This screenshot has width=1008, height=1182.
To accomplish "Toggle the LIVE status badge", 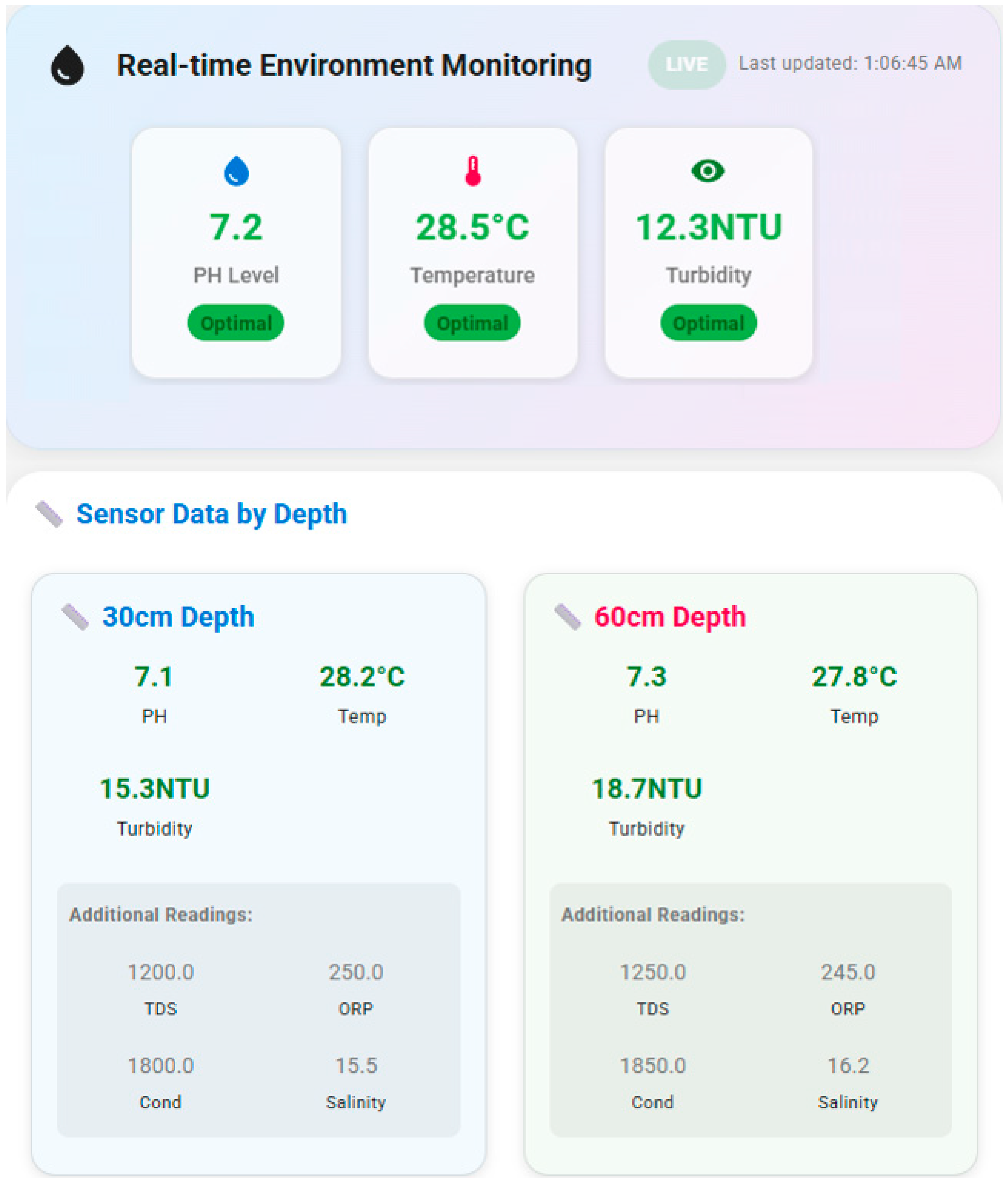I will [686, 65].
